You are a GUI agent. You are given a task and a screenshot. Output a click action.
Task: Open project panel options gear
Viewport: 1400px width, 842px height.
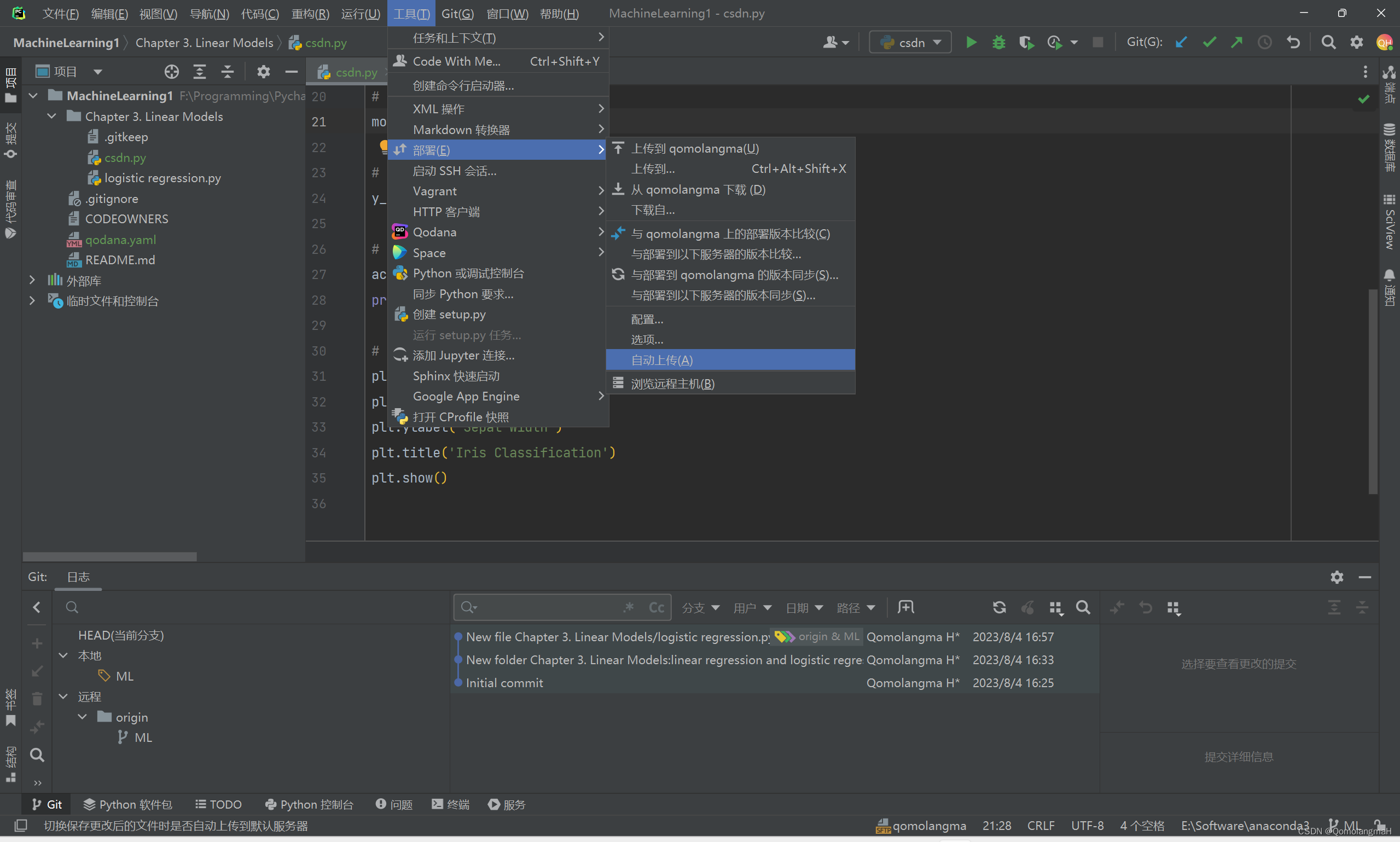[x=263, y=72]
